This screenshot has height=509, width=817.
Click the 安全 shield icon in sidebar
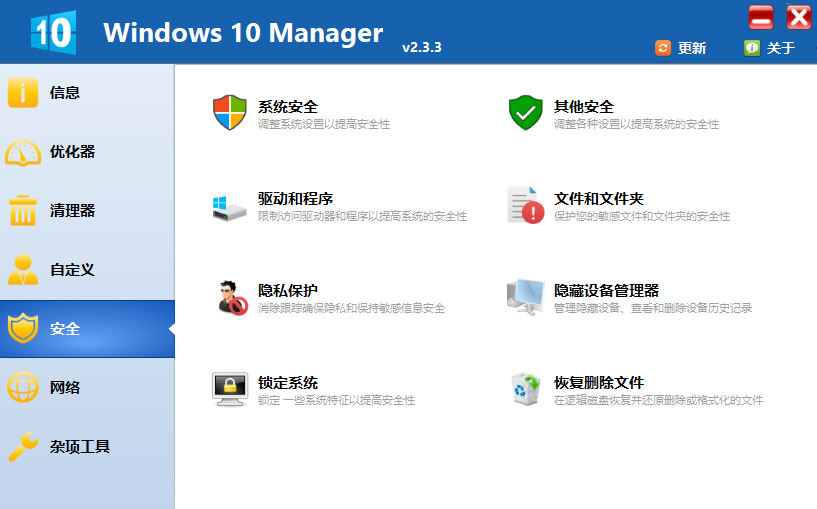coord(23,328)
